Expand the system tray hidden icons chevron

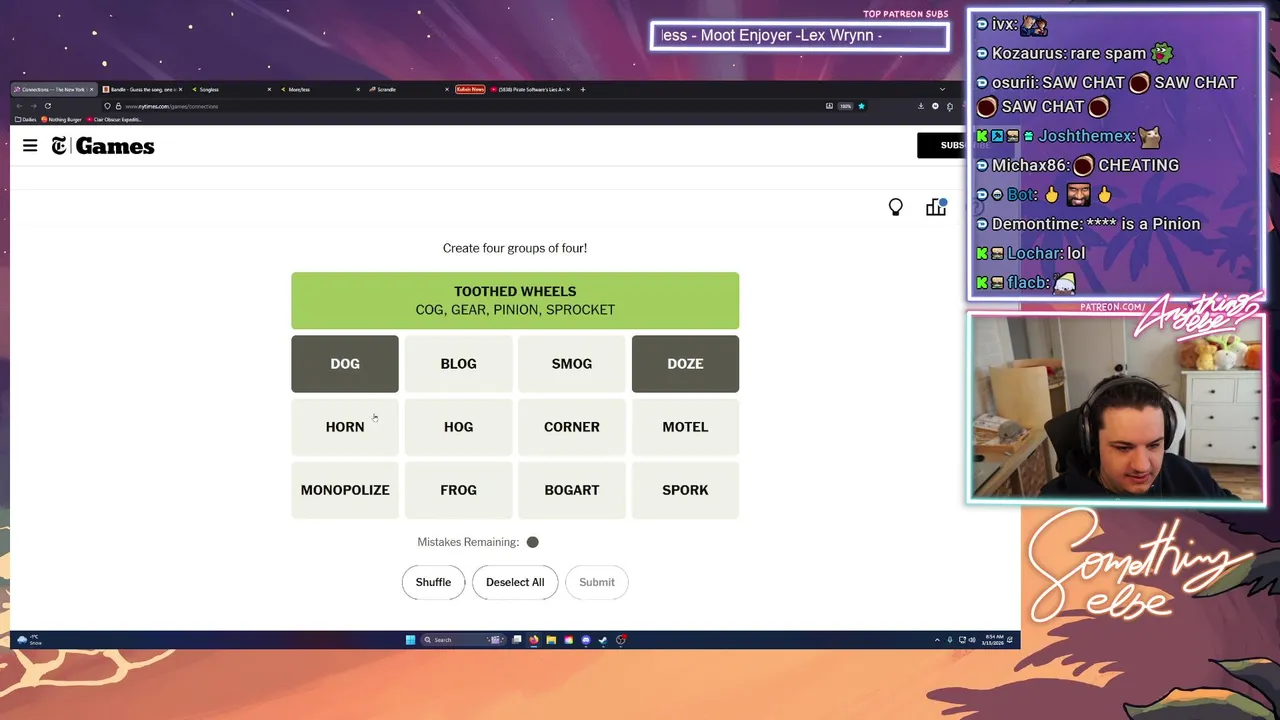(937, 640)
